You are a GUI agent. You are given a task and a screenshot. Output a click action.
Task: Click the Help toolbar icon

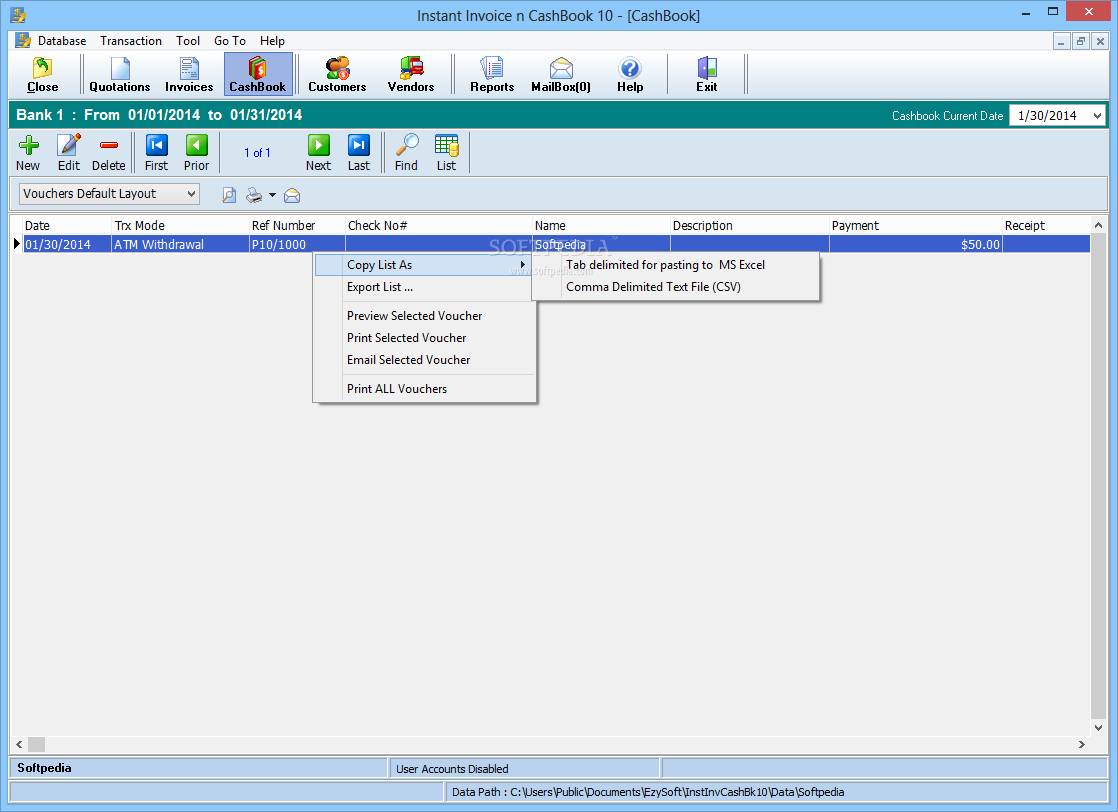(x=630, y=75)
